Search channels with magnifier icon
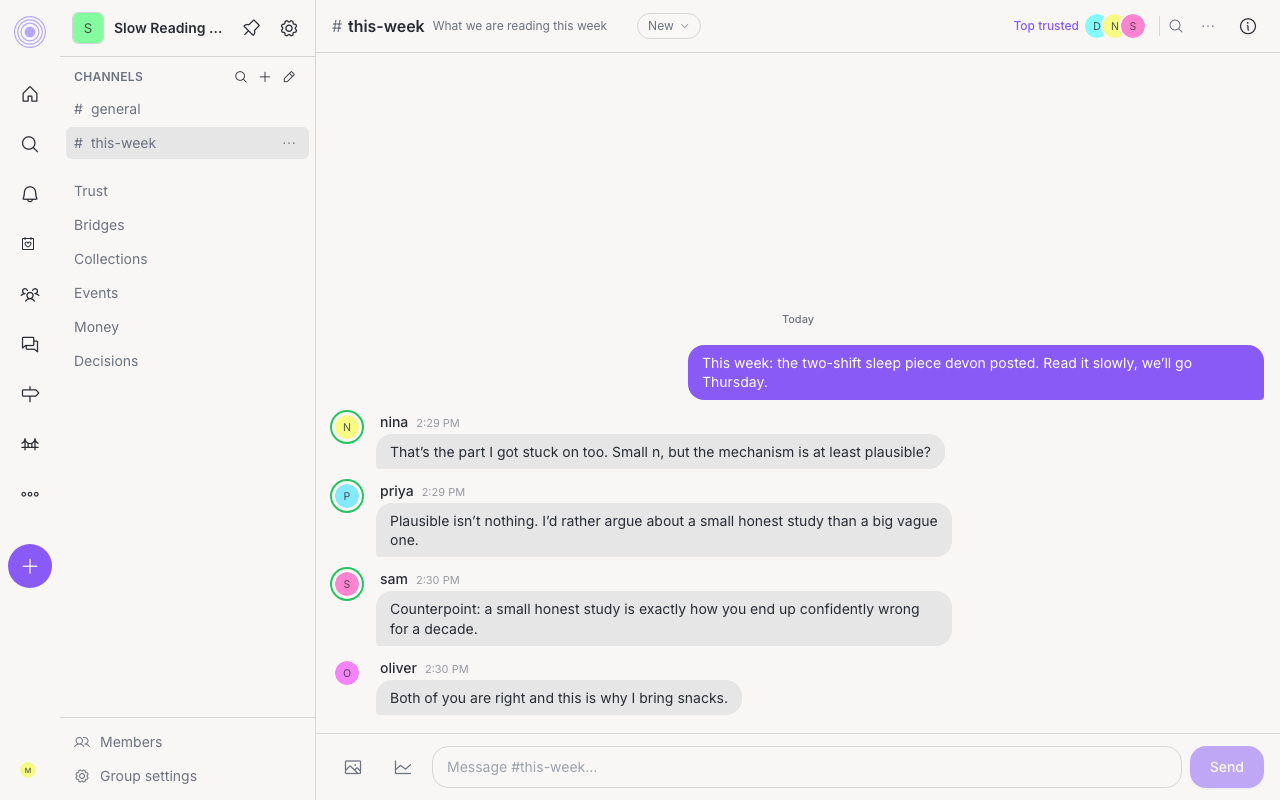Viewport: 1280px width, 800px height. point(241,77)
